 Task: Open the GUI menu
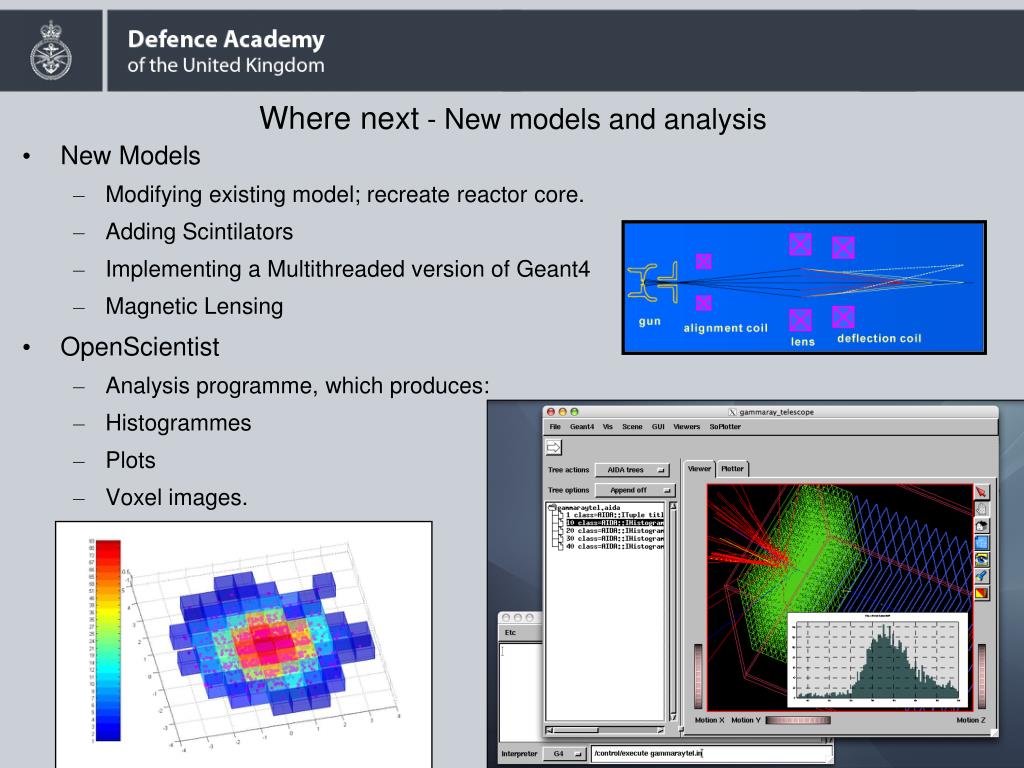[658, 426]
